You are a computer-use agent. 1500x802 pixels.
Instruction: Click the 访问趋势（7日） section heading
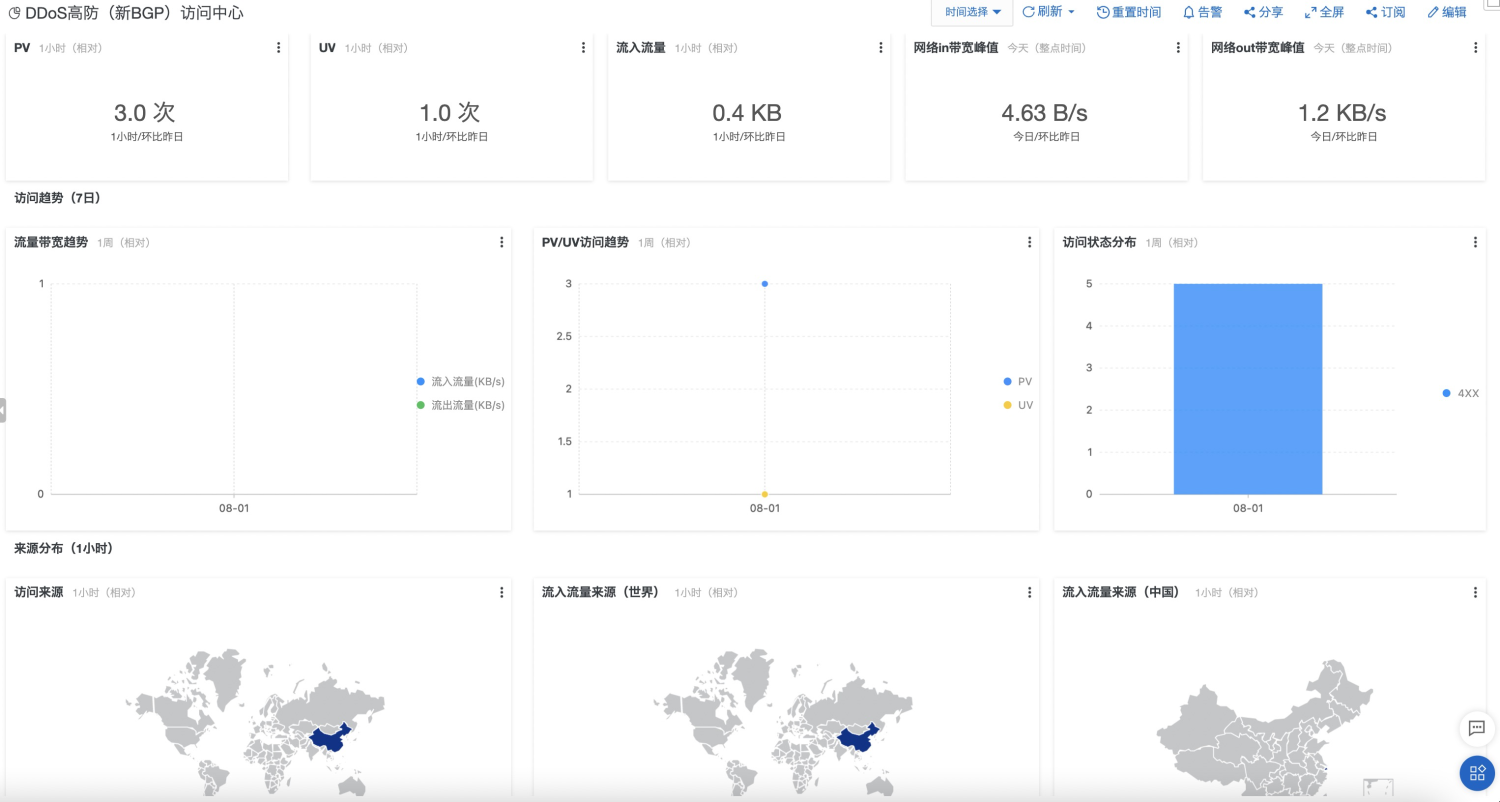[x=57, y=198]
